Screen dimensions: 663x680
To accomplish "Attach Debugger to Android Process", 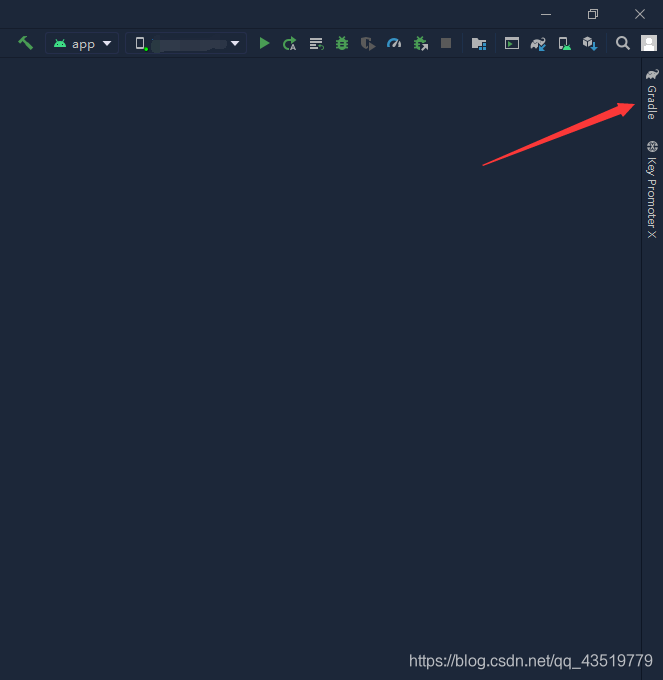I will 420,44.
